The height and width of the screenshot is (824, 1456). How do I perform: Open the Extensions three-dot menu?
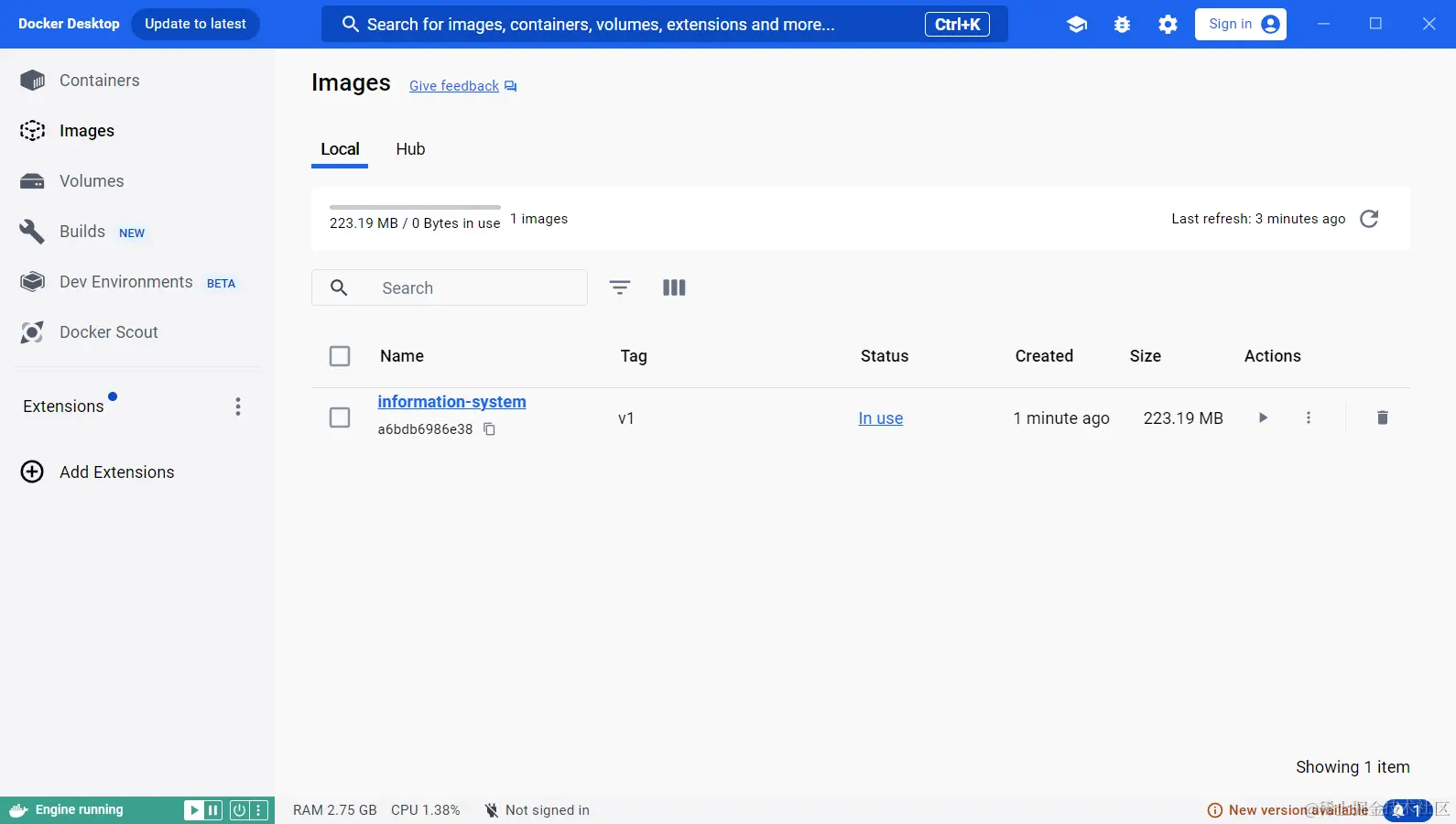[x=238, y=407]
